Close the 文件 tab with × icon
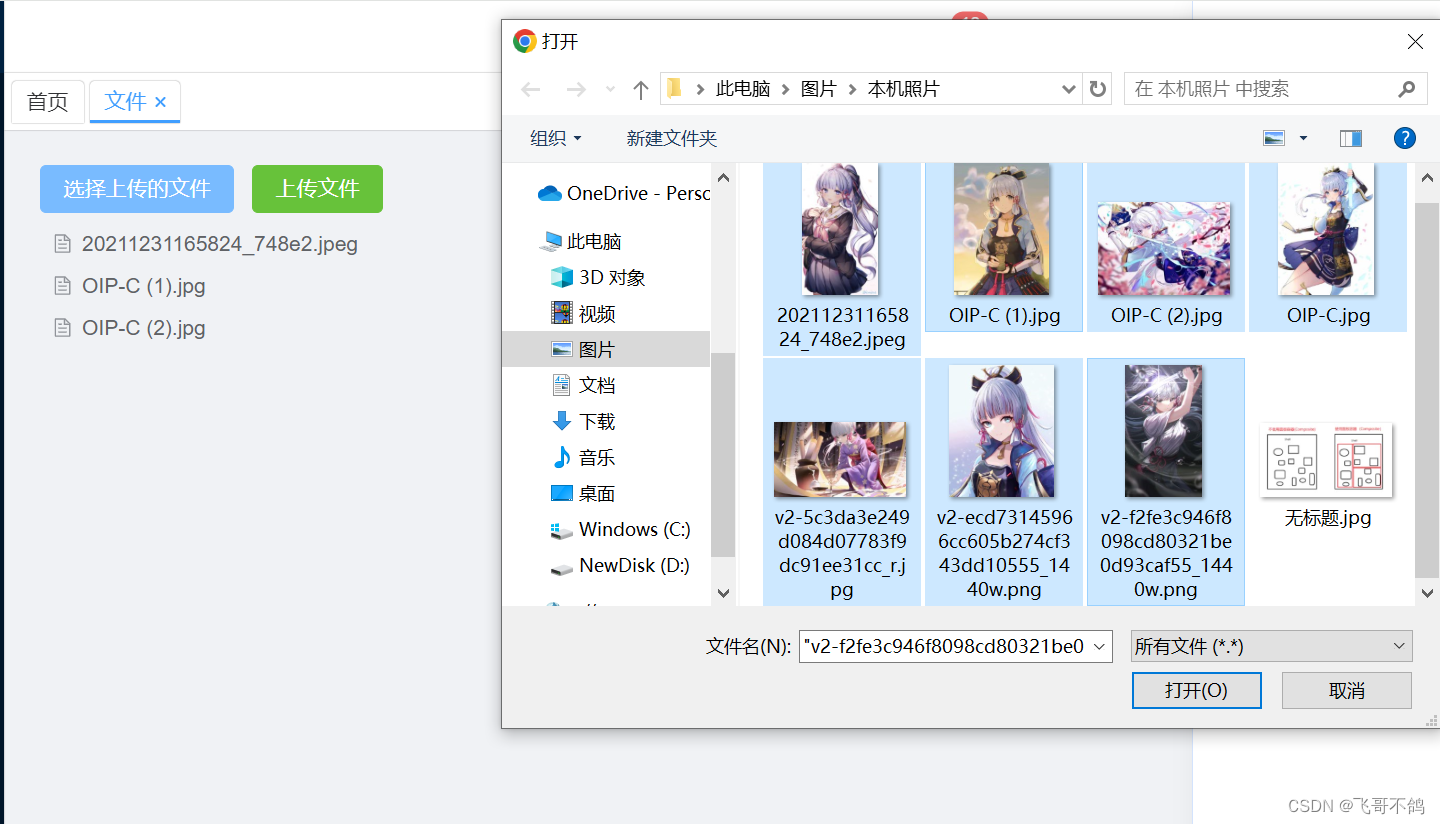This screenshot has width=1440, height=824. pos(160,102)
